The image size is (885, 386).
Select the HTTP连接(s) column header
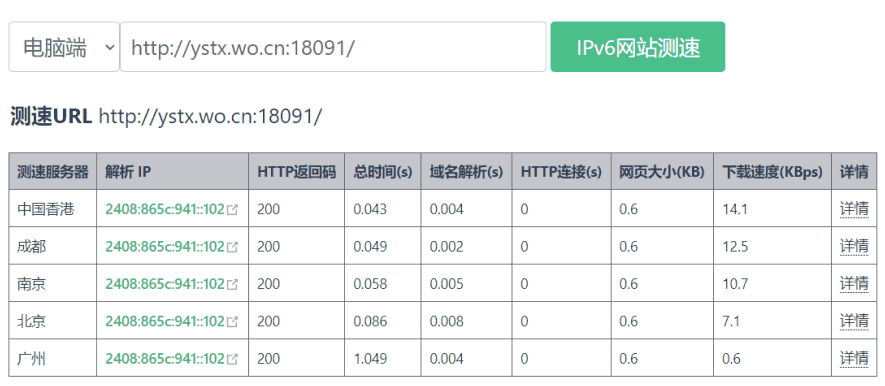pos(562,172)
